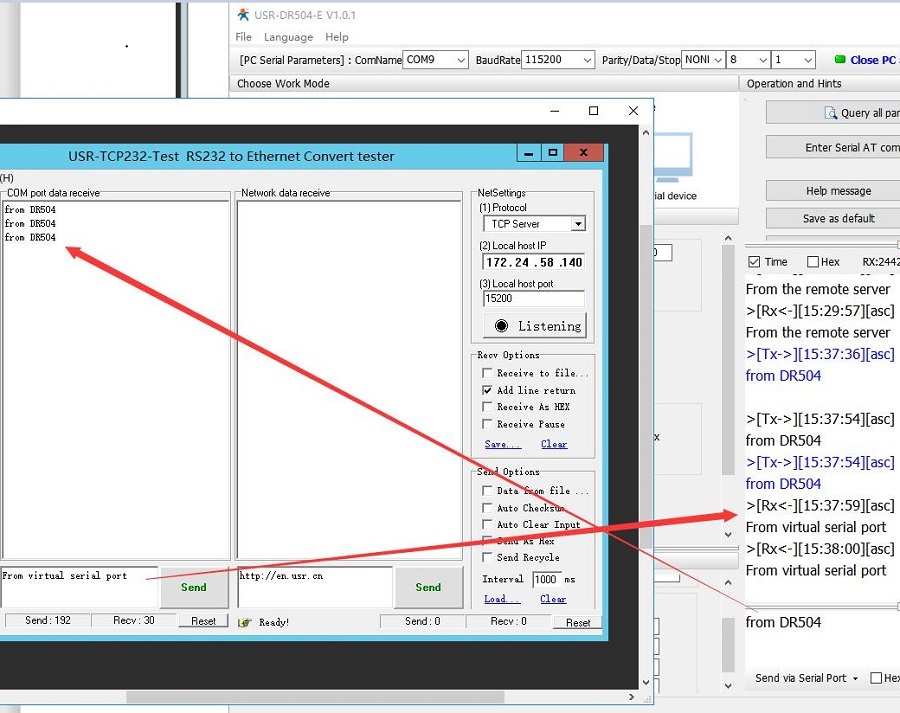The width and height of the screenshot is (900, 713).
Task: Expand Send via Serial Port dropdown arrow
Action: coord(855,679)
